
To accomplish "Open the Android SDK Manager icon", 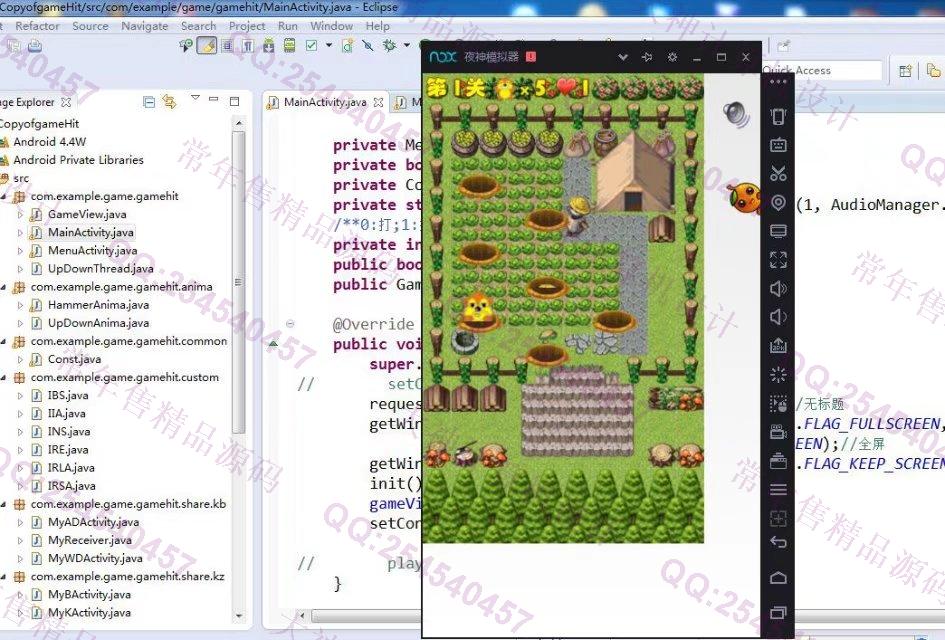I will (269, 46).
